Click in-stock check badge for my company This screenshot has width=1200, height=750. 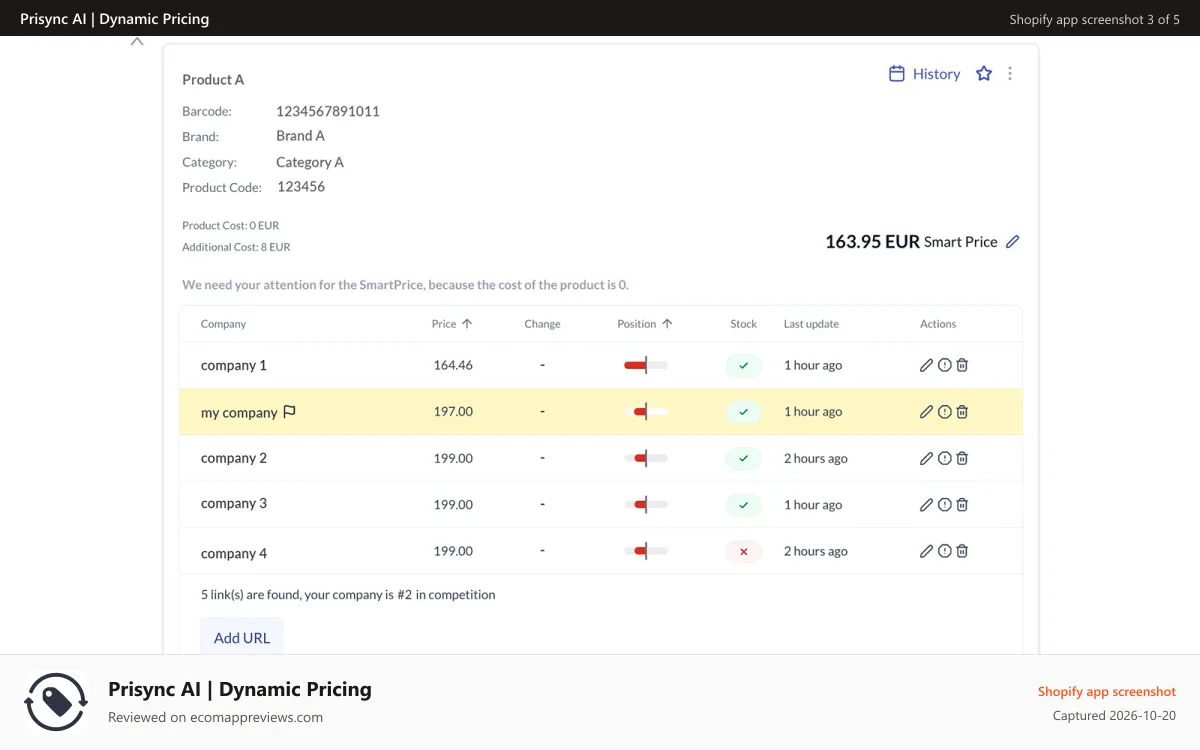pos(743,412)
